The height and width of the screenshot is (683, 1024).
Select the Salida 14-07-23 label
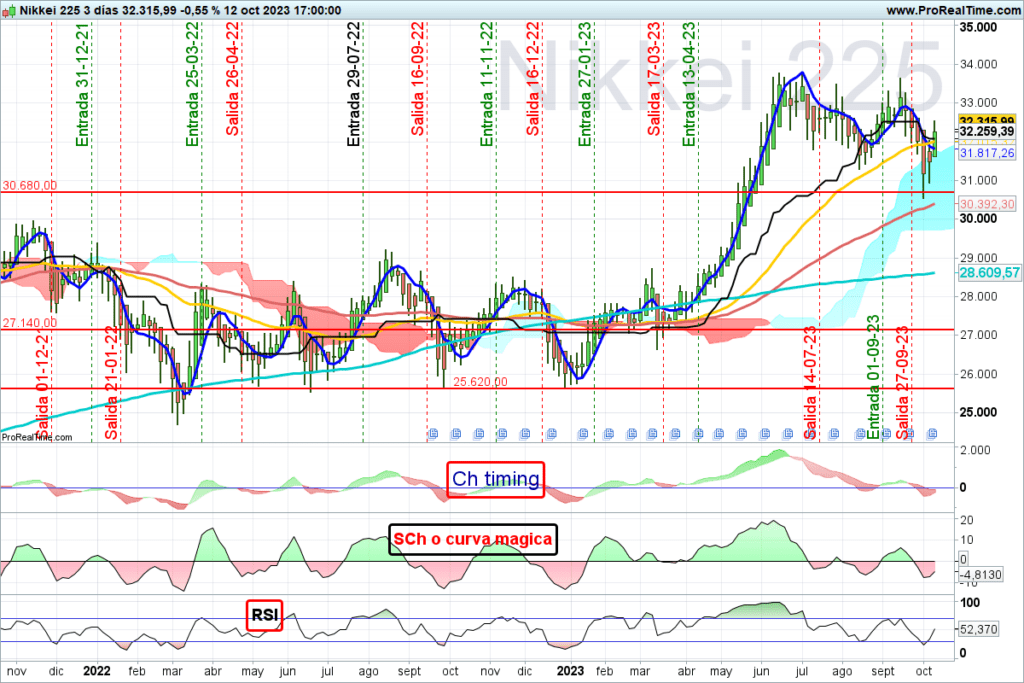tap(810, 383)
